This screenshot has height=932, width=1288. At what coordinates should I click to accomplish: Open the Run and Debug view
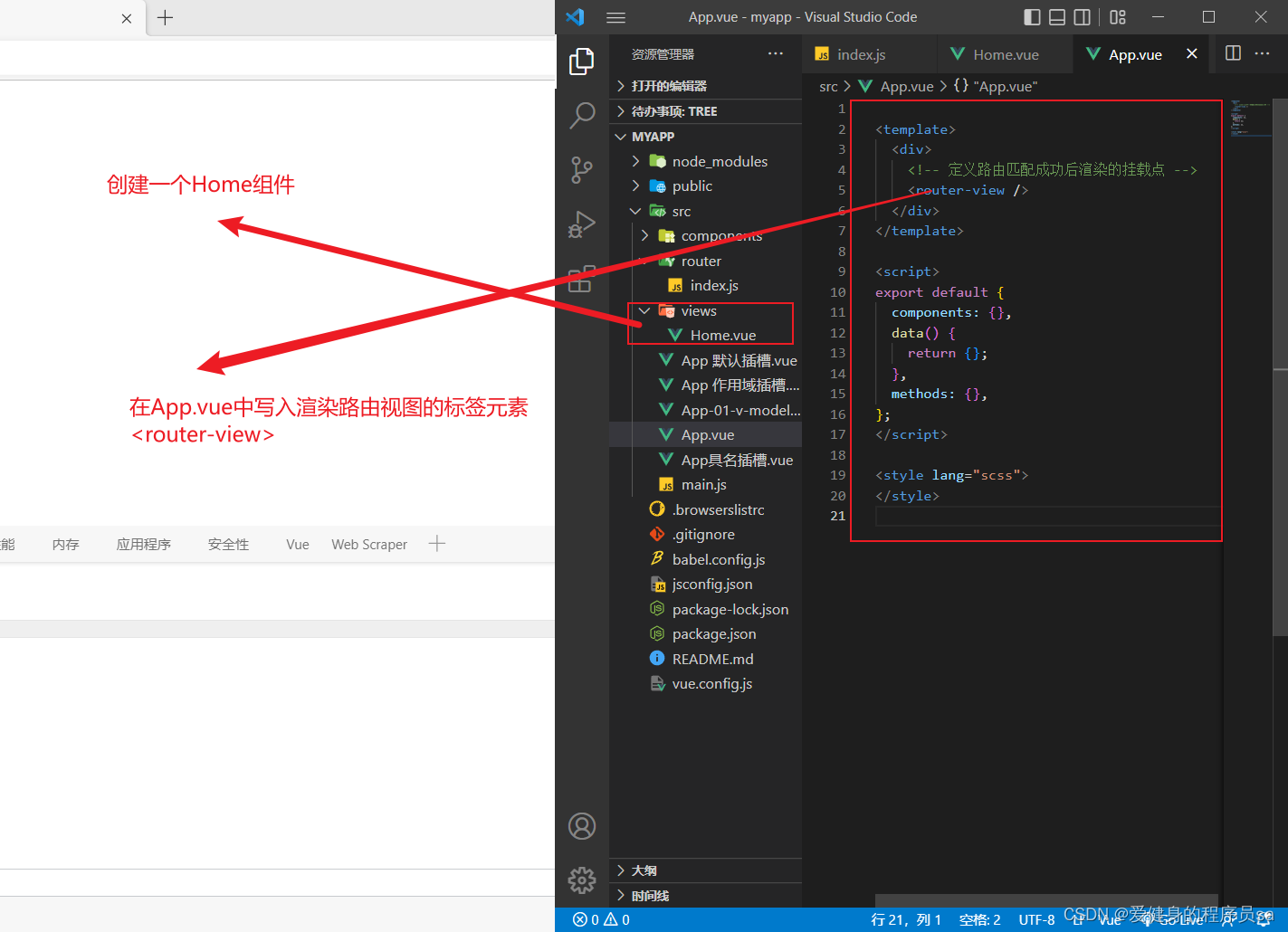point(581,224)
